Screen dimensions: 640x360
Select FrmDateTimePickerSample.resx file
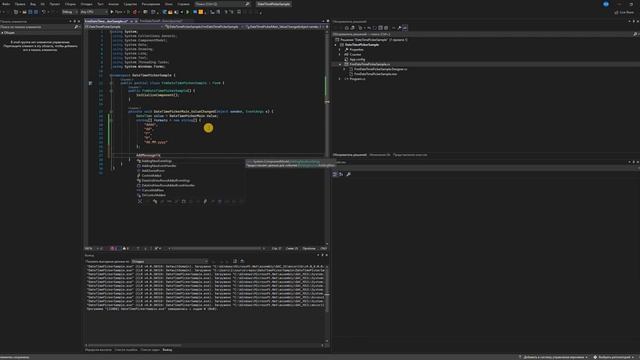coord(376,74)
